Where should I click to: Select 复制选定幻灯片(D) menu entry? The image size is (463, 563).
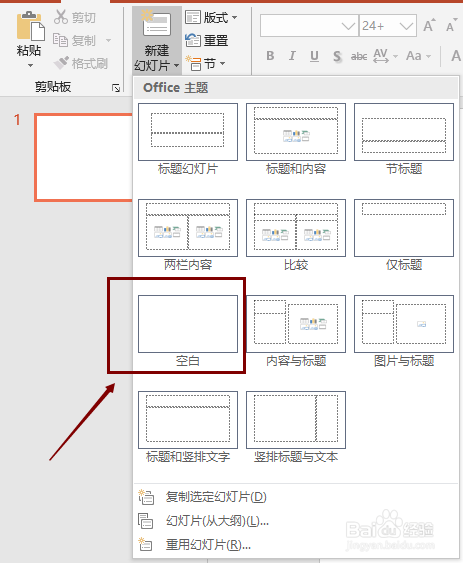click(296, 497)
